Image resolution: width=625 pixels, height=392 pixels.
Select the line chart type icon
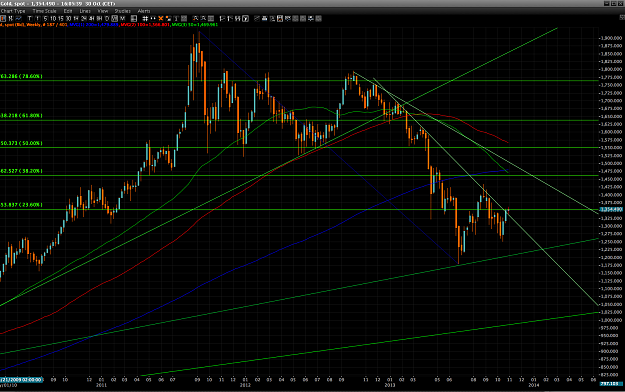[18, 18]
